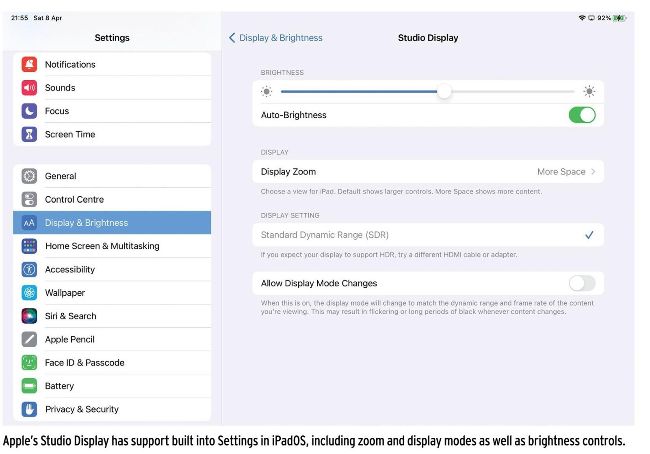The image size is (650, 454).
Task: Click the Notifications bell icon
Action: tap(29, 64)
